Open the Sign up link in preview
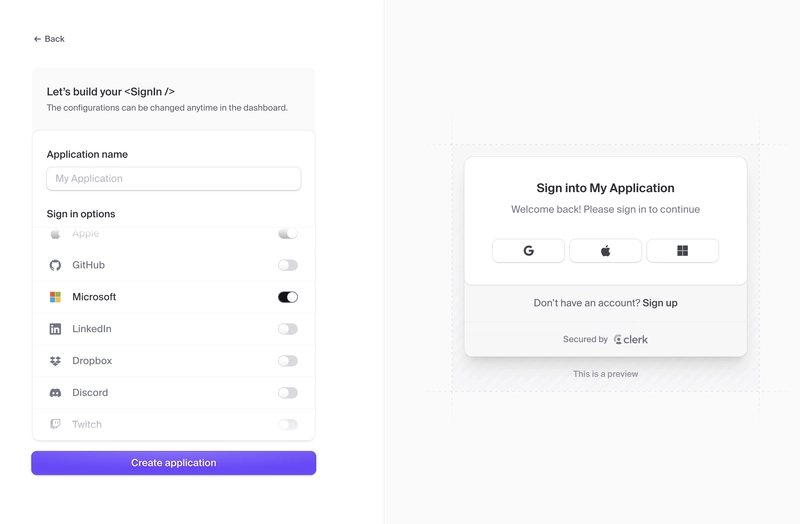800x524 pixels. (x=660, y=303)
